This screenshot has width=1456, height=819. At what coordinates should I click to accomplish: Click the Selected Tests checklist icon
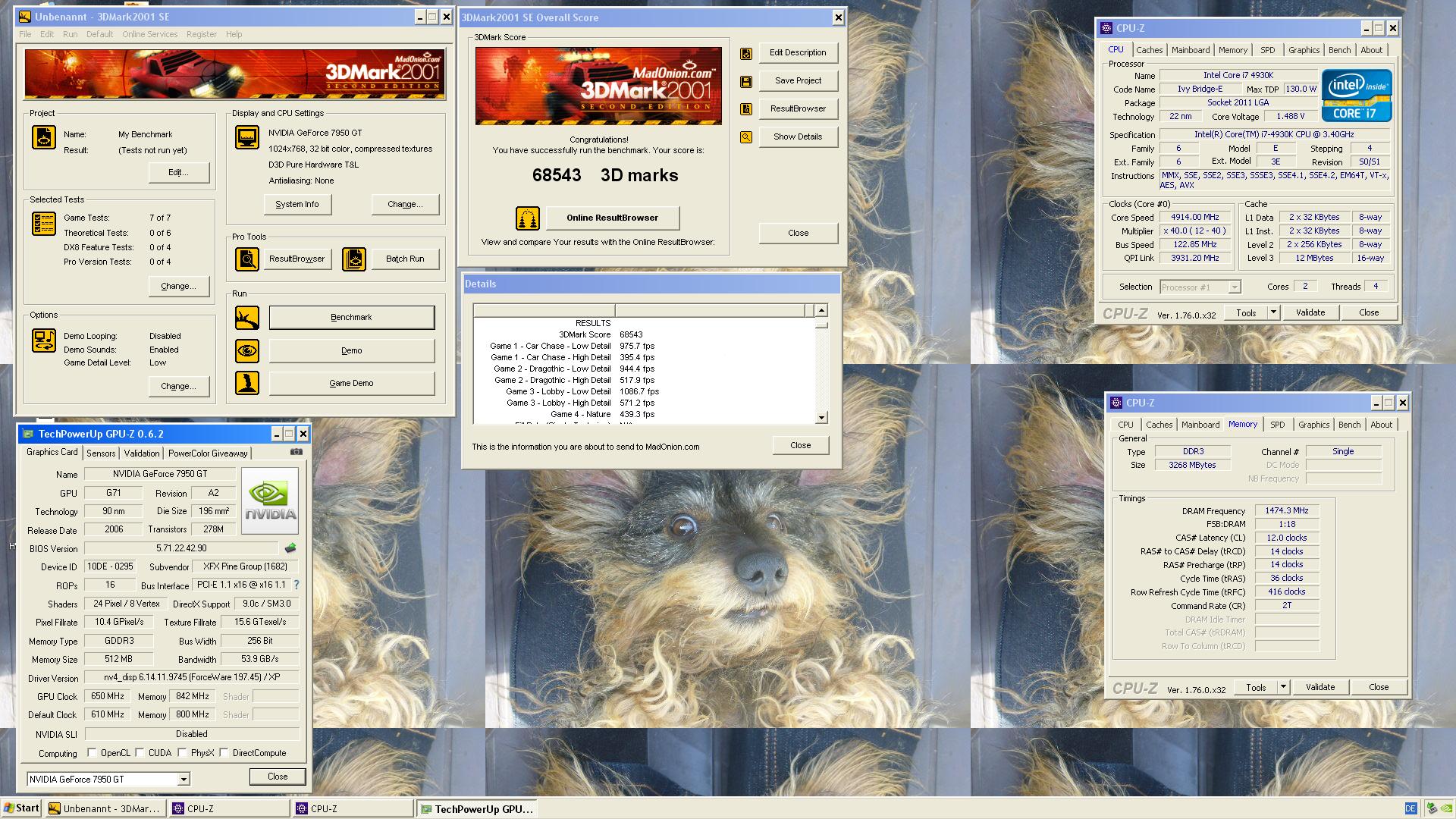click(x=44, y=224)
